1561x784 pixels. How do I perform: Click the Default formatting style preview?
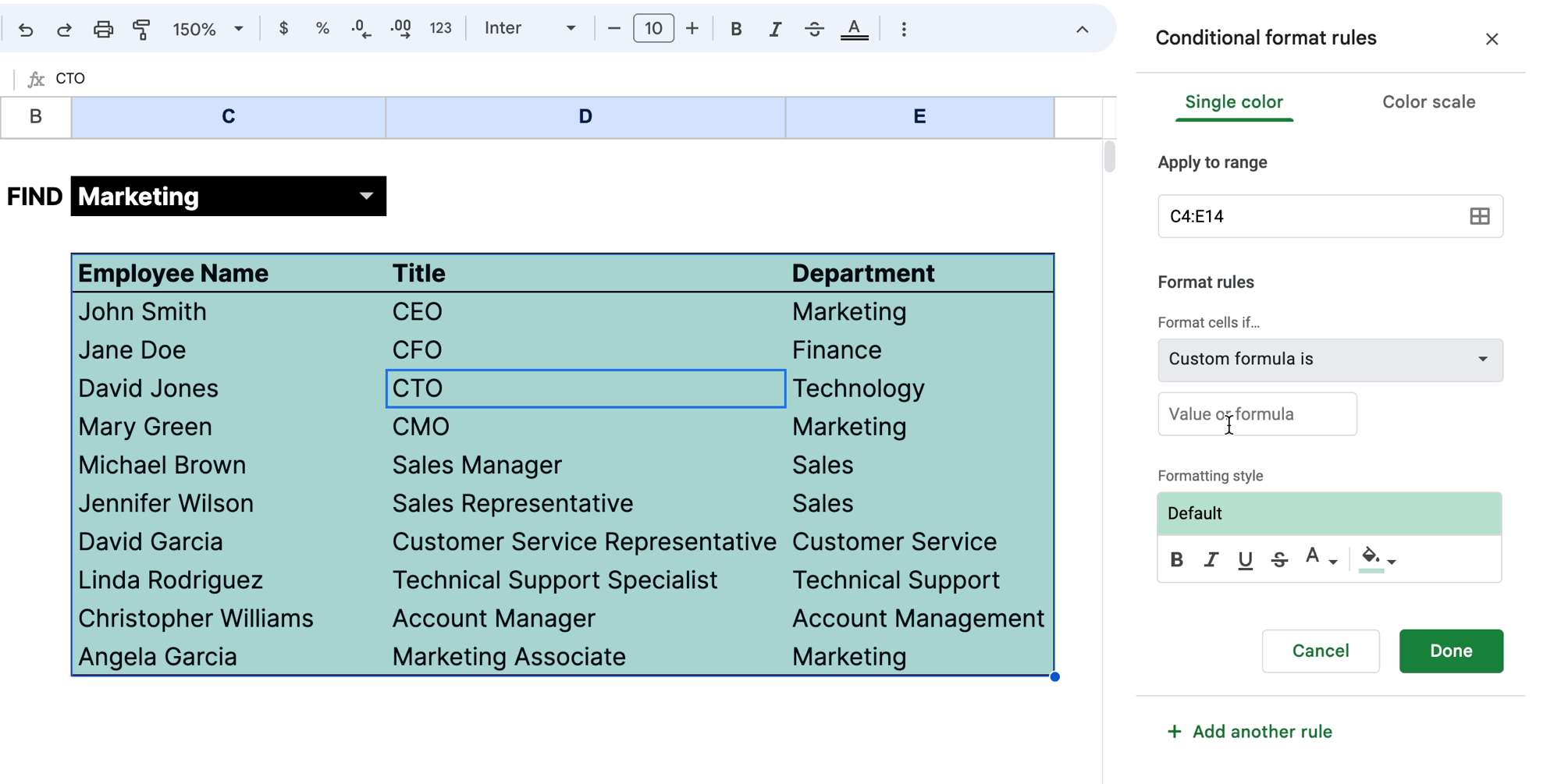pos(1329,513)
